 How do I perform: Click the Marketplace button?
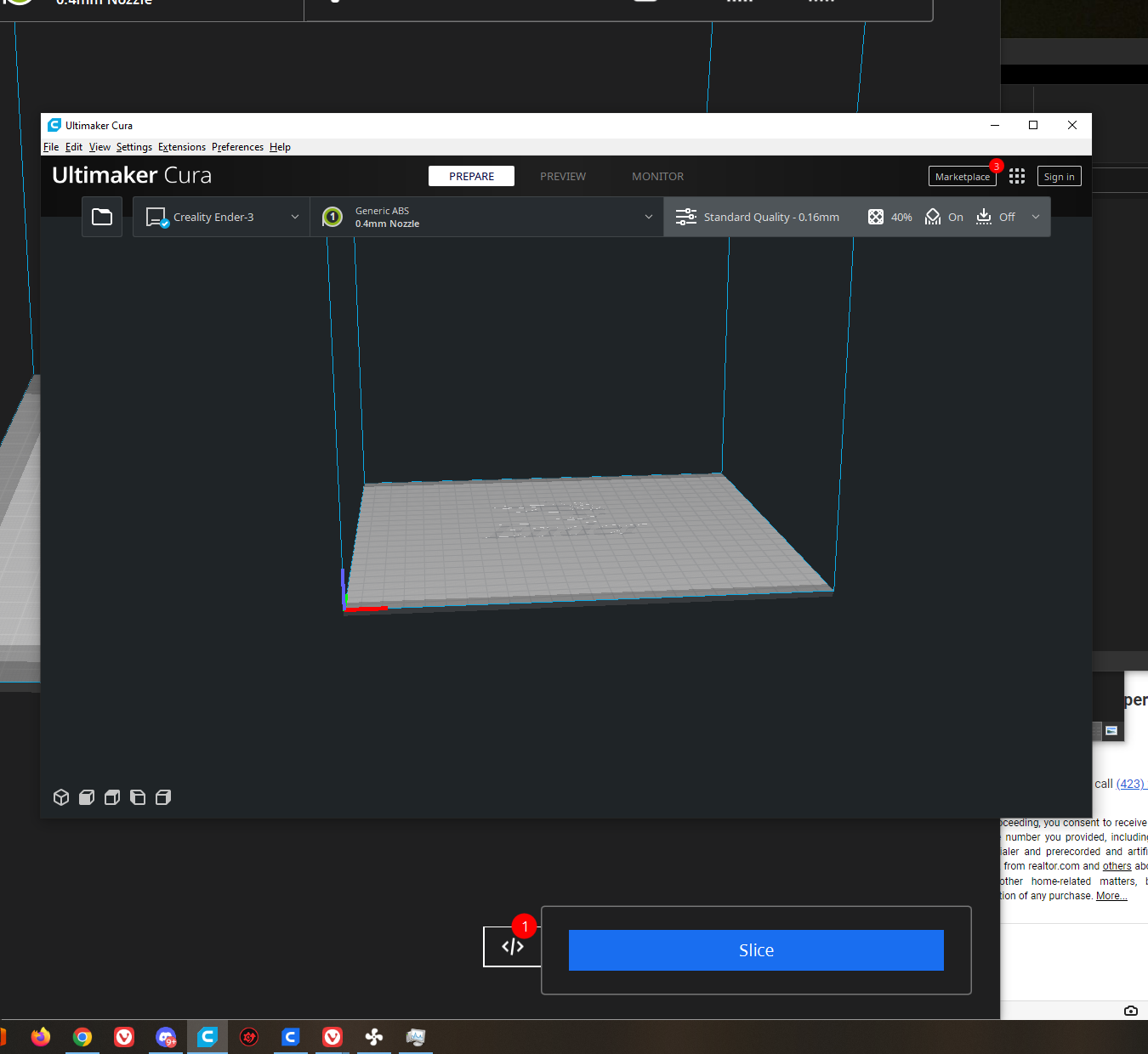click(963, 176)
